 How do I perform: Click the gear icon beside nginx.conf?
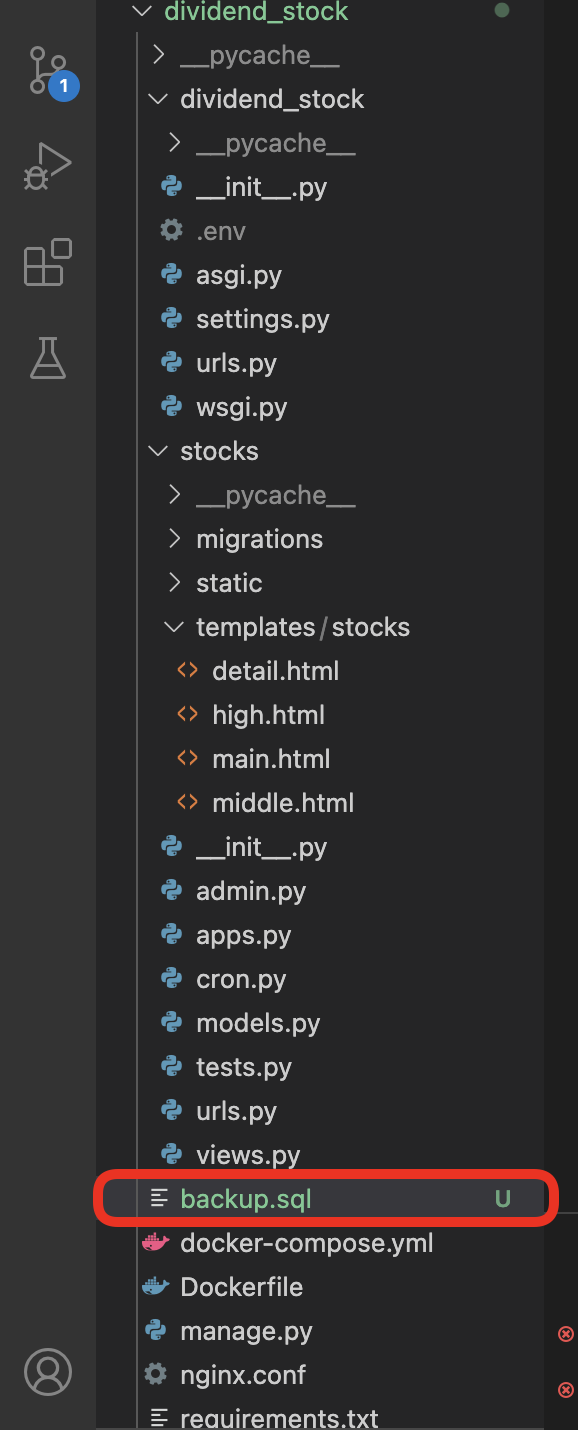tap(156, 1375)
